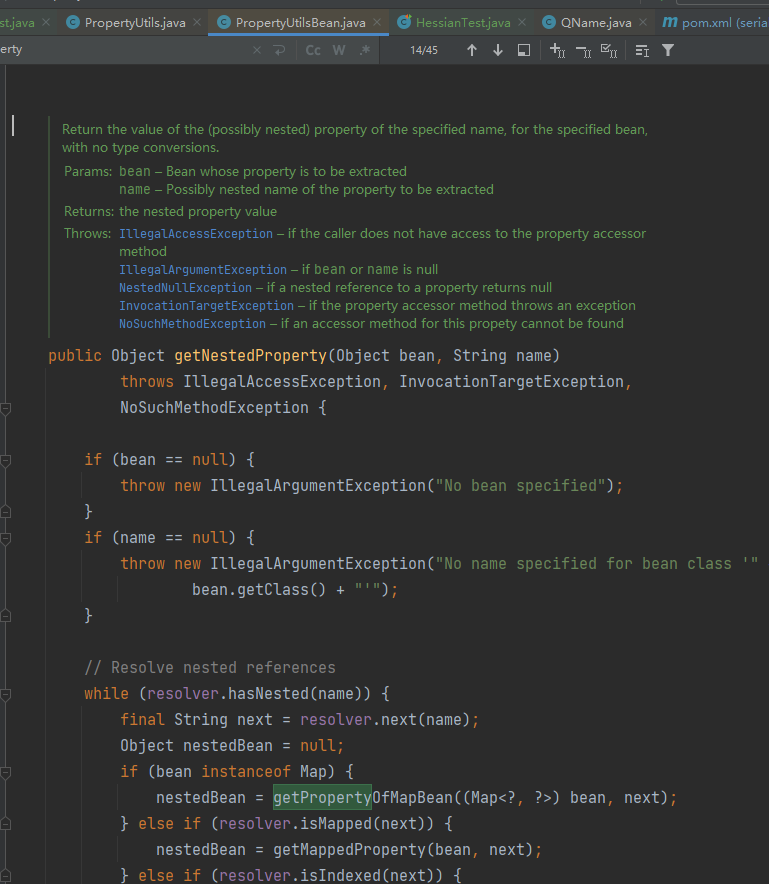Viewport: 769px width, 884px height.
Task: Click the getNestedProperty method name
Action: [x=250, y=356]
